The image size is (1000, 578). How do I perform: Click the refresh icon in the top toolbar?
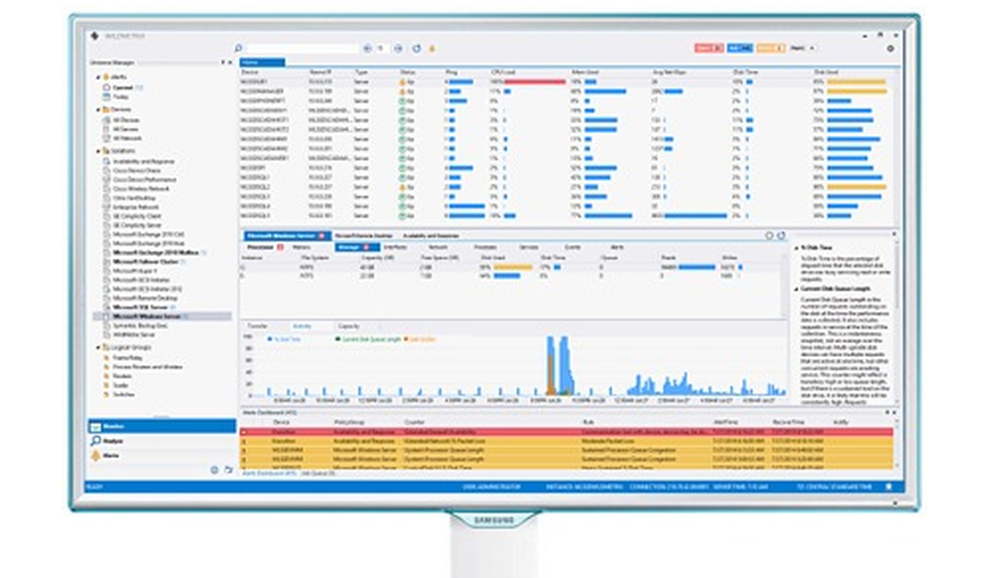(x=416, y=48)
